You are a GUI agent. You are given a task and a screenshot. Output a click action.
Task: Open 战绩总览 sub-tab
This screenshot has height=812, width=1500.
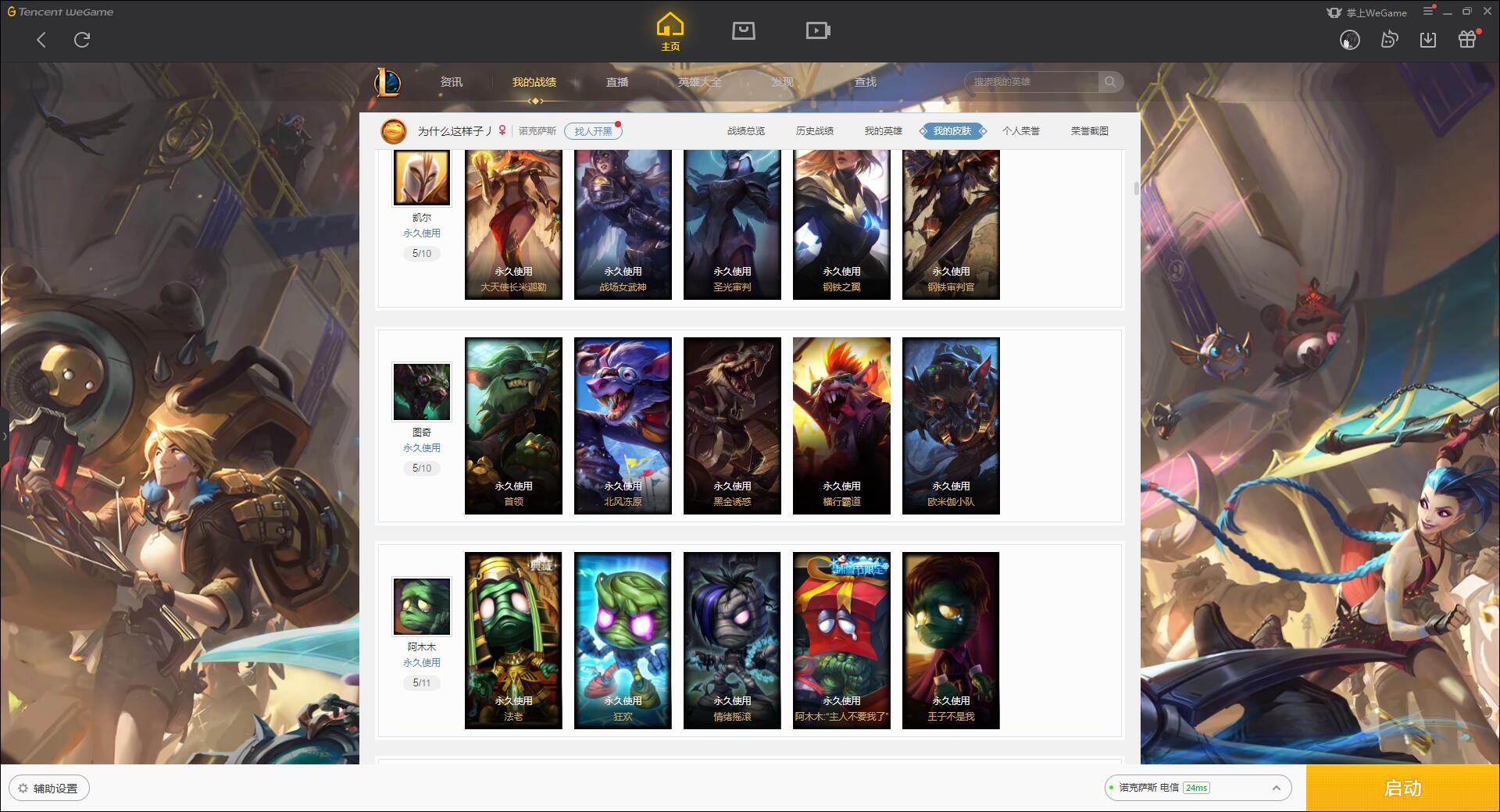746,131
